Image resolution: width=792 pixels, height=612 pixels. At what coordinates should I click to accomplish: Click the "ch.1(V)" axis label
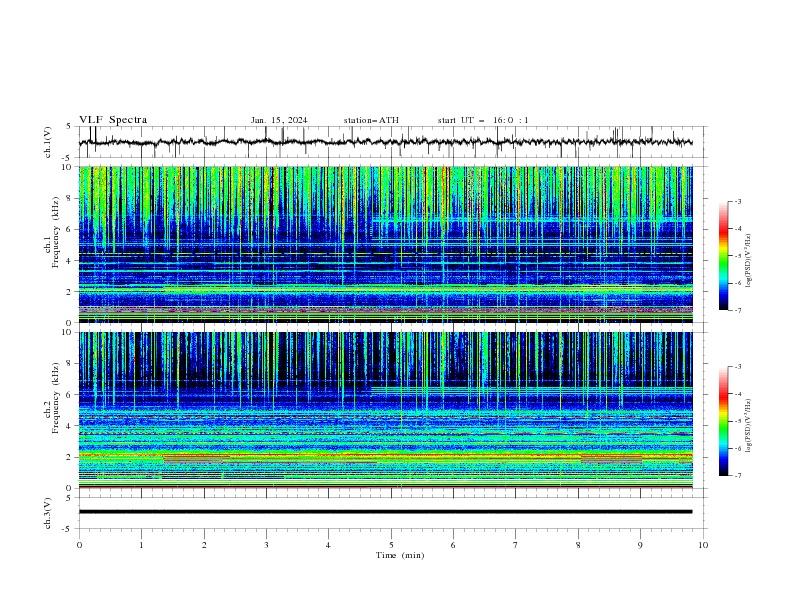(48, 142)
